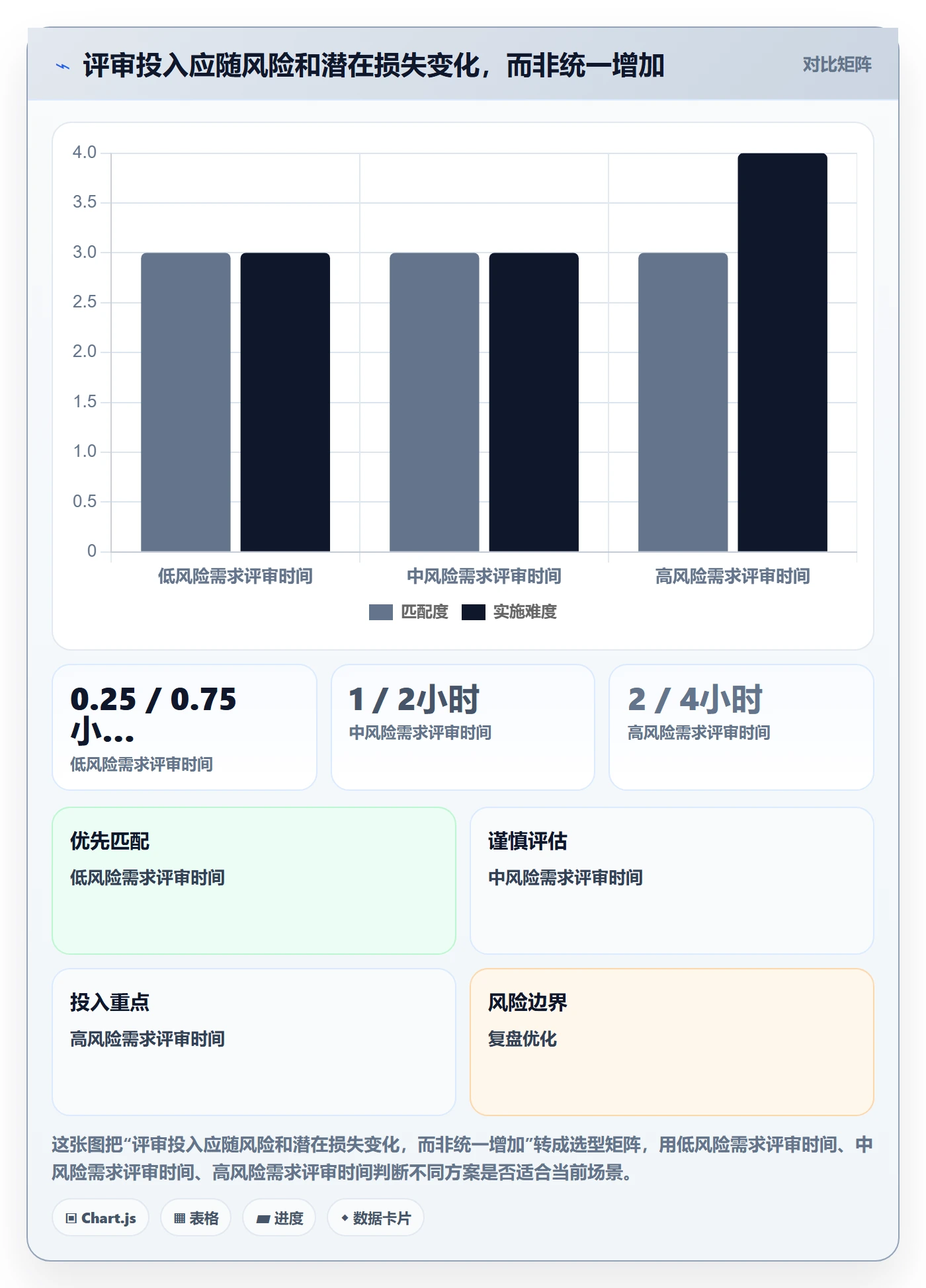Click the 对比矩阵 label in the header
Image resolution: width=926 pixels, height=1288 pixels.
click(x=837, y=65)
